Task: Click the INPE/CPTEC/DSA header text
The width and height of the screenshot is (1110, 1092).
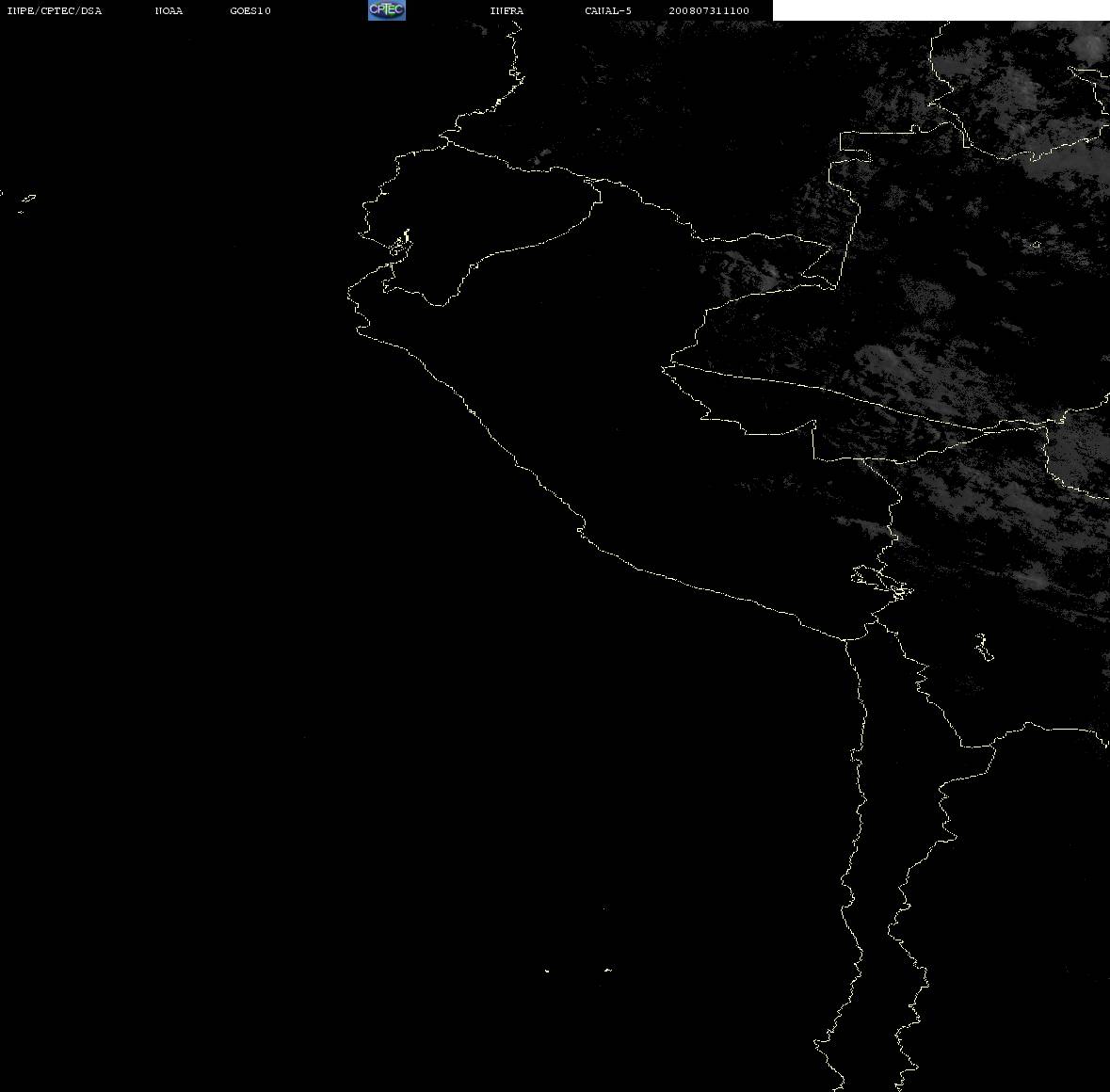Action: click(x=55, y=10)
